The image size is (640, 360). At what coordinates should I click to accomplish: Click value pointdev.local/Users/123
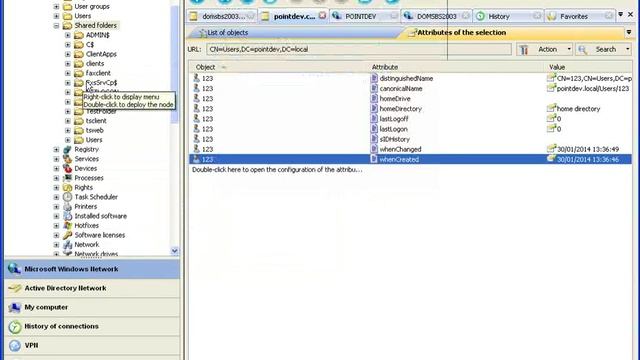coord(593,89)
